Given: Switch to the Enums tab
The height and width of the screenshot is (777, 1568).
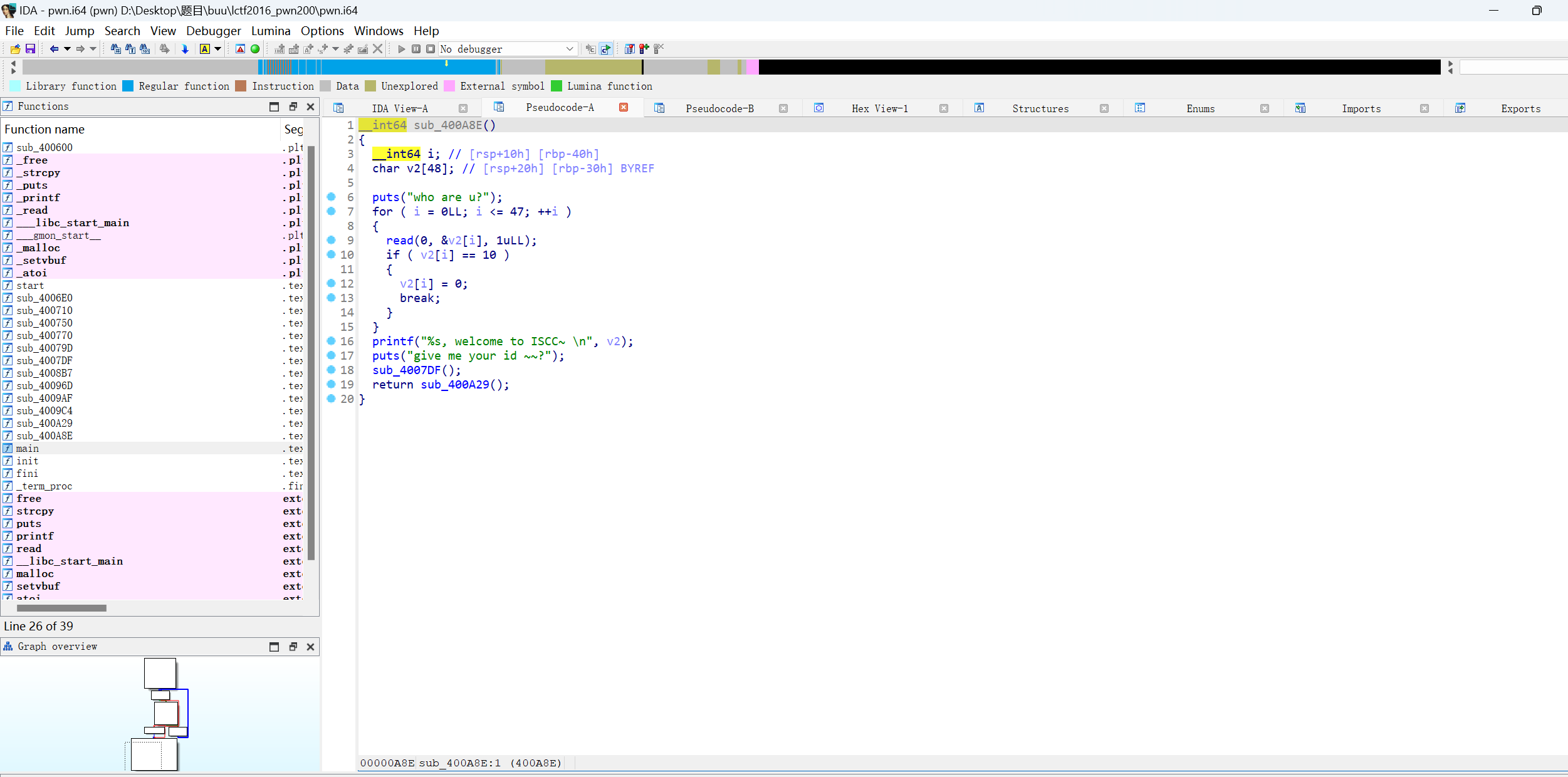Looking at the screenshot, I should (1200, 108).
